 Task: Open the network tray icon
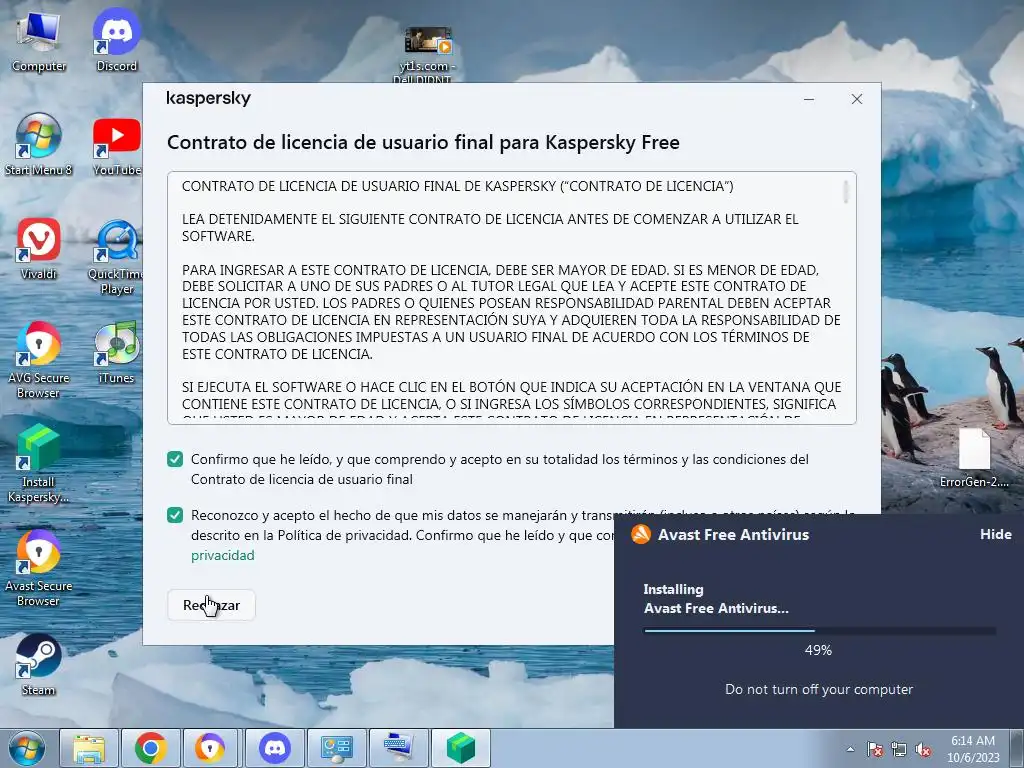point(899,750)
